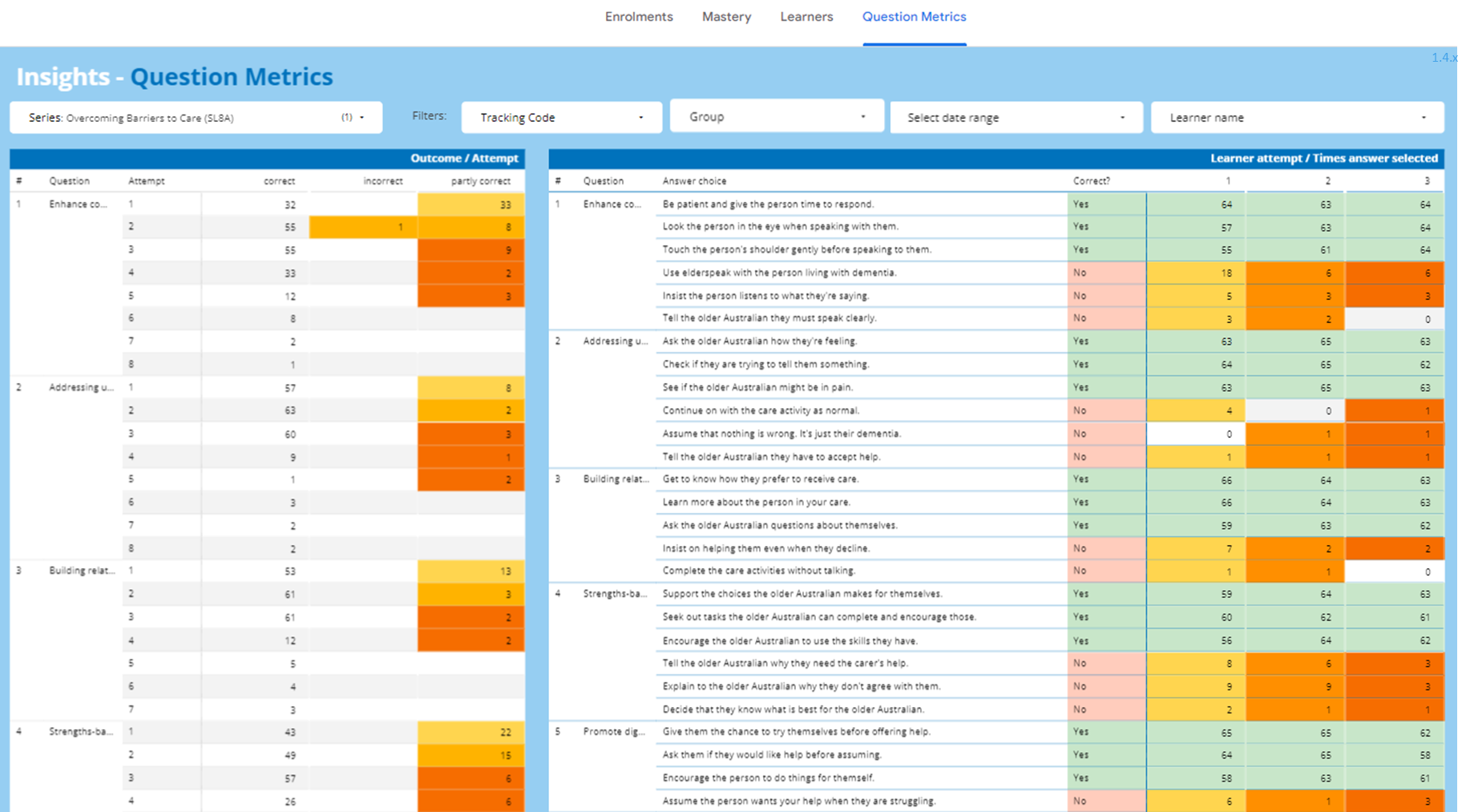Select 'Promote dig...' question in right table
1466x812 pixels.
coord(613,732)
